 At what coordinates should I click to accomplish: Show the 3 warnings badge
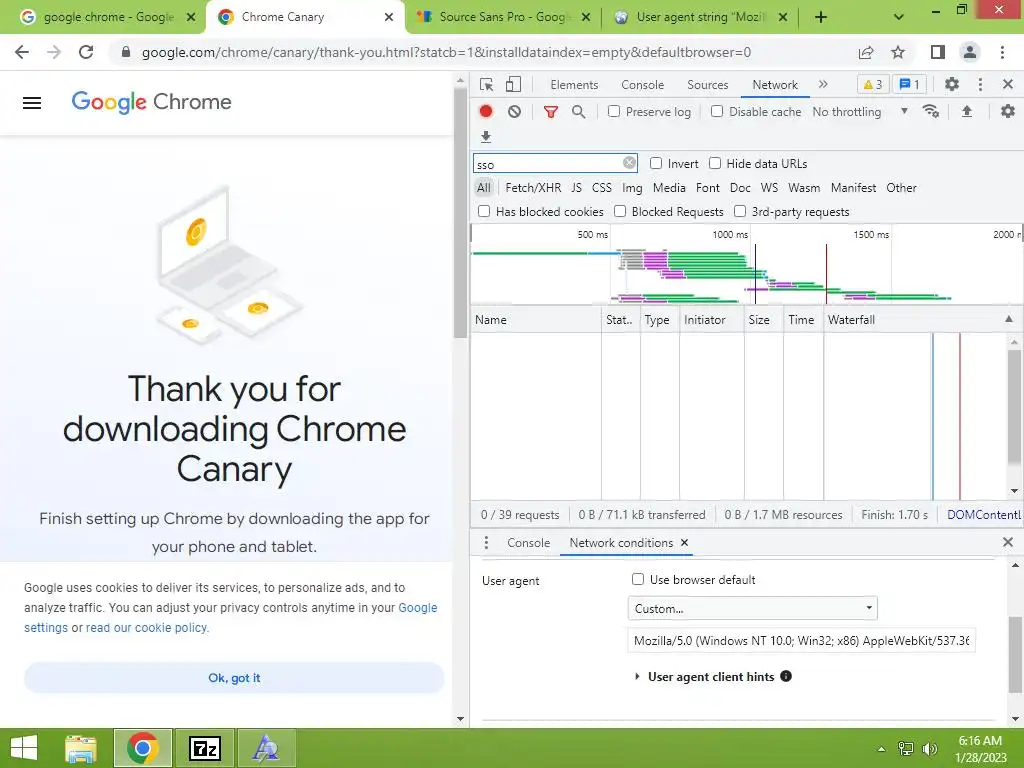tap(872, 84)
